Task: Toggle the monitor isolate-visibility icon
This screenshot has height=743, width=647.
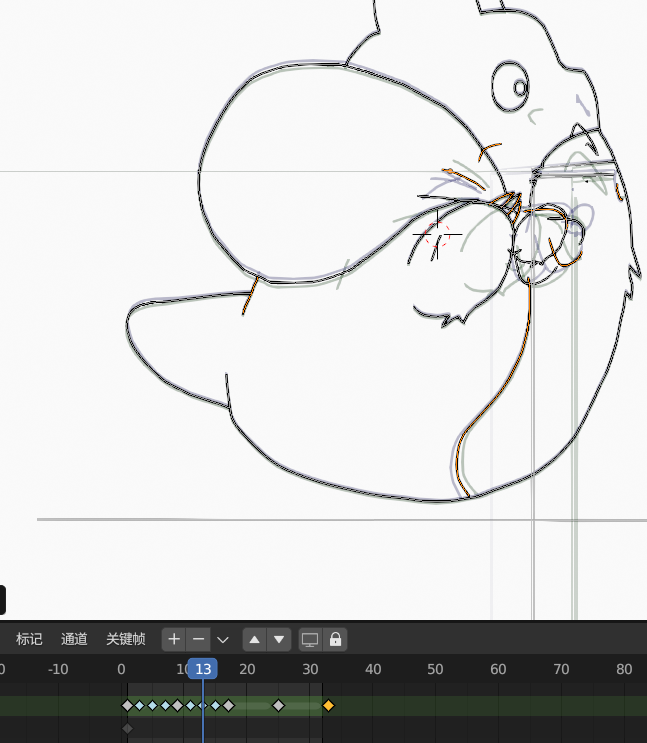Action: click(x=310, y=639)
